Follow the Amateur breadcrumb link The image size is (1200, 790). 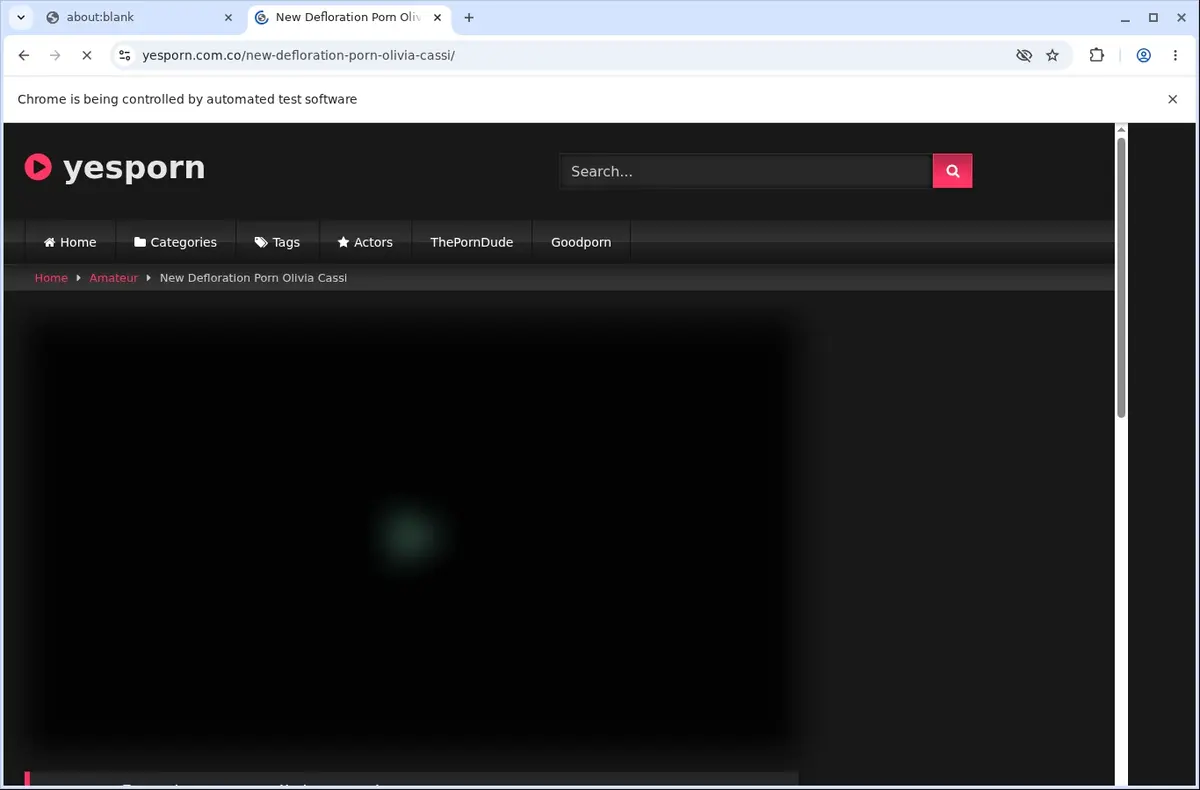pyautogui.click(x=114, y=278)
